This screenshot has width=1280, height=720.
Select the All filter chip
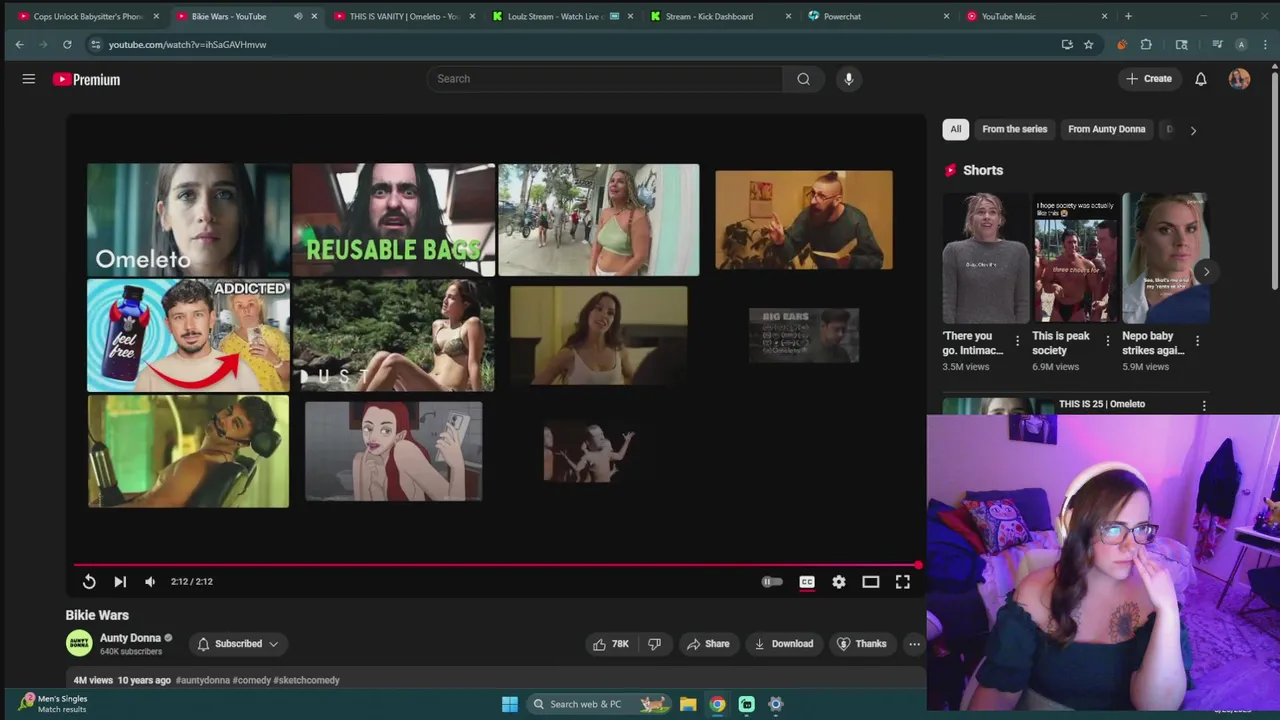coord(956,129)
